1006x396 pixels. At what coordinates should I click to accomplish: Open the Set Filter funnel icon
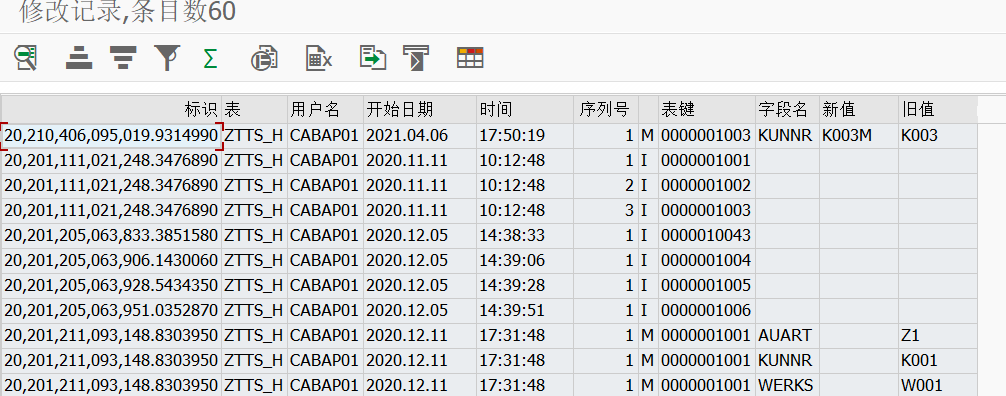(x=167, y=58)
